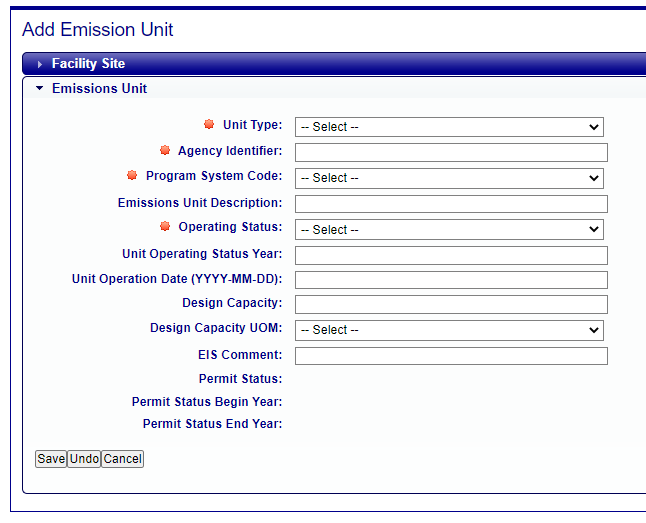The image size is (646, 523).
Task: Click the required marker beside Agency Identifier
Action: 165,150
